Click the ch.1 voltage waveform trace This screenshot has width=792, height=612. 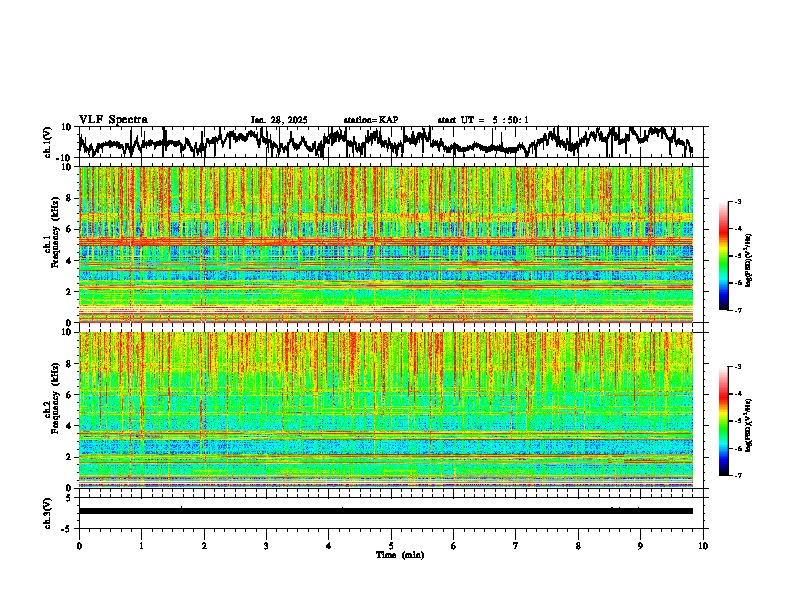click(x=386, y=141)
